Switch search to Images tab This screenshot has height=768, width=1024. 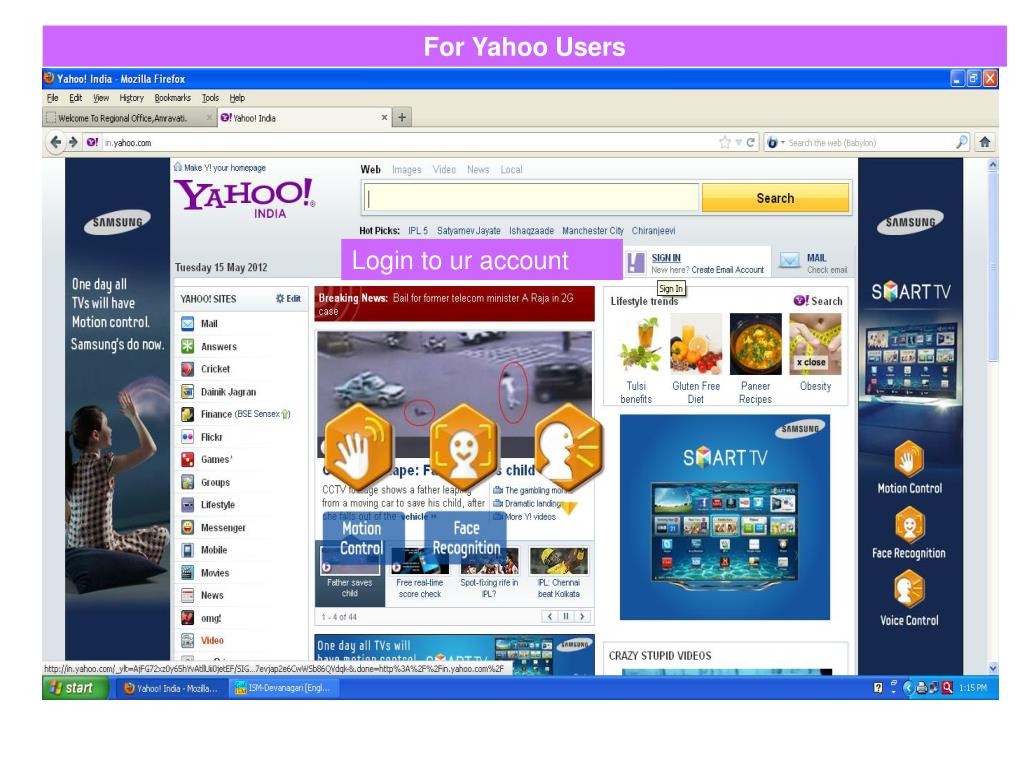pos(406,170)
